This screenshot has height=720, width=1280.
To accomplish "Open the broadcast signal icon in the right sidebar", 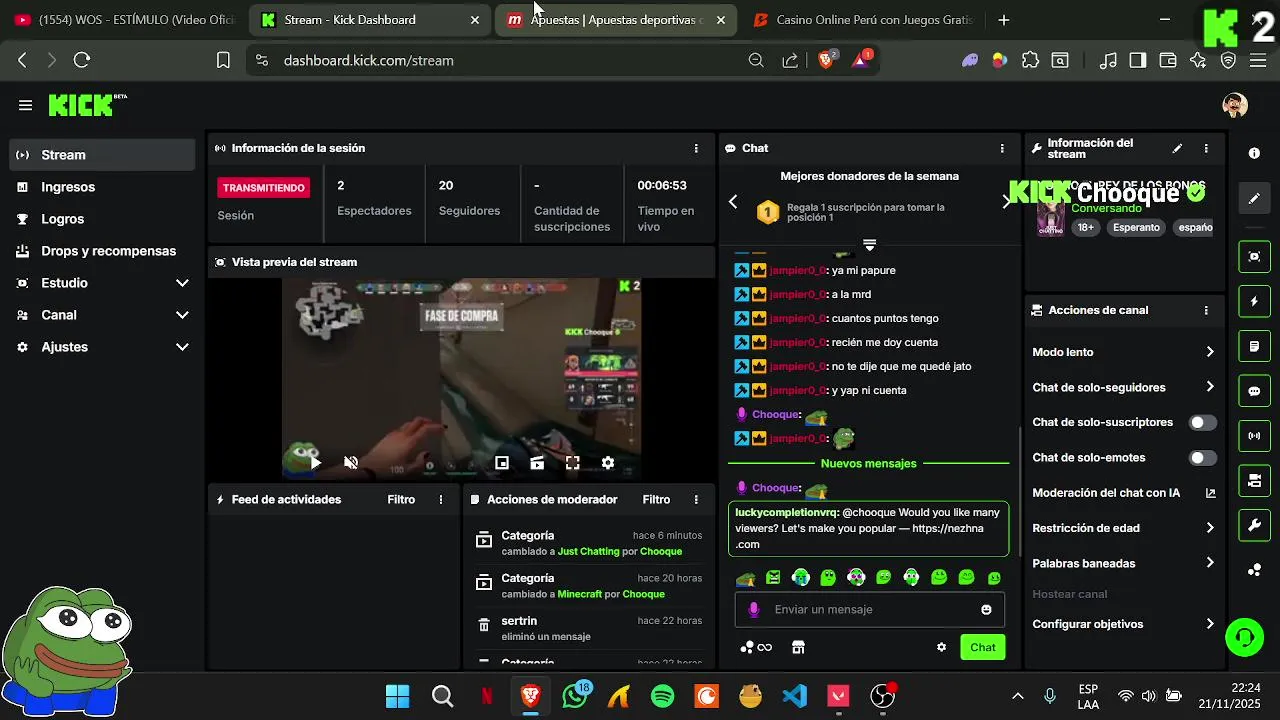I will click(1254, 436).
